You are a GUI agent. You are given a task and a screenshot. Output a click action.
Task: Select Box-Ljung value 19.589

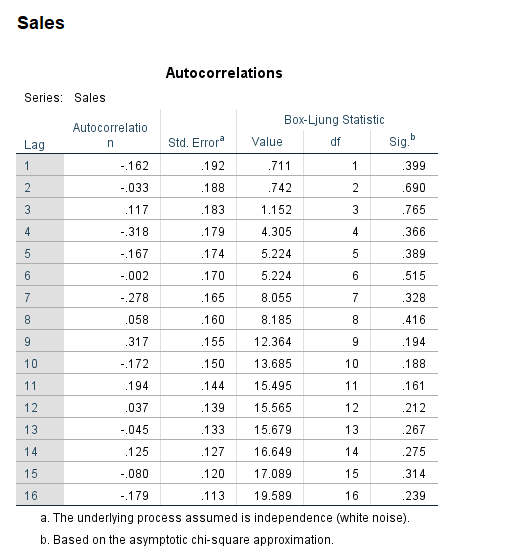pyautogui.click(x=273, y=496)
